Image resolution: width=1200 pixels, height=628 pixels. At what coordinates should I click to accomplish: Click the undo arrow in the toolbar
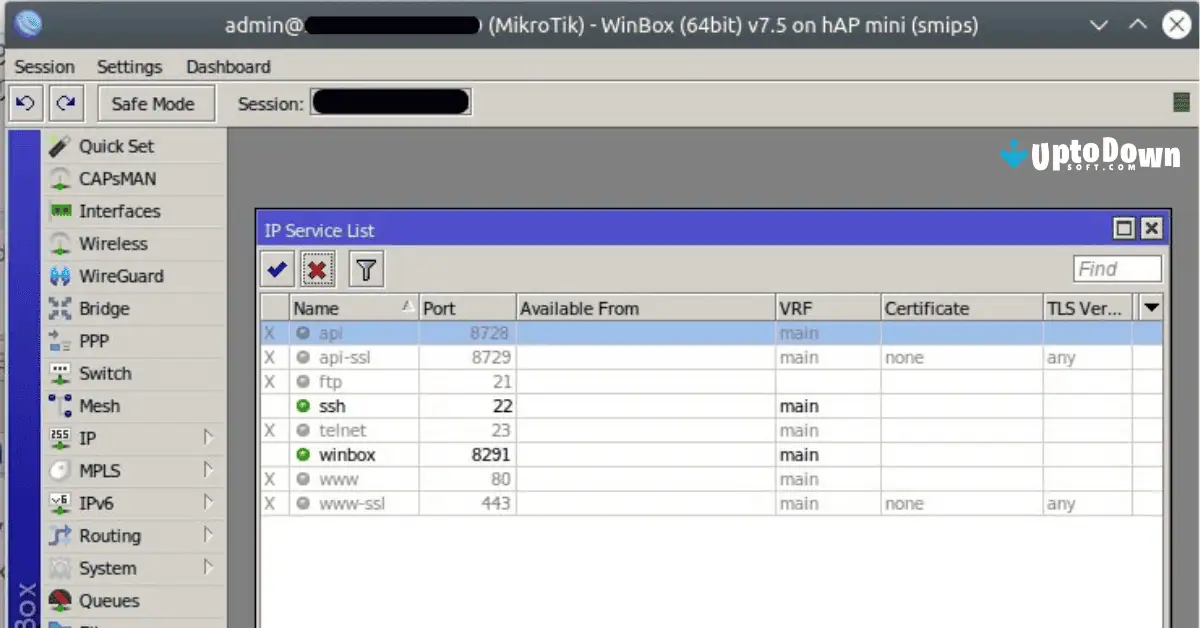(x=25, y=102)
